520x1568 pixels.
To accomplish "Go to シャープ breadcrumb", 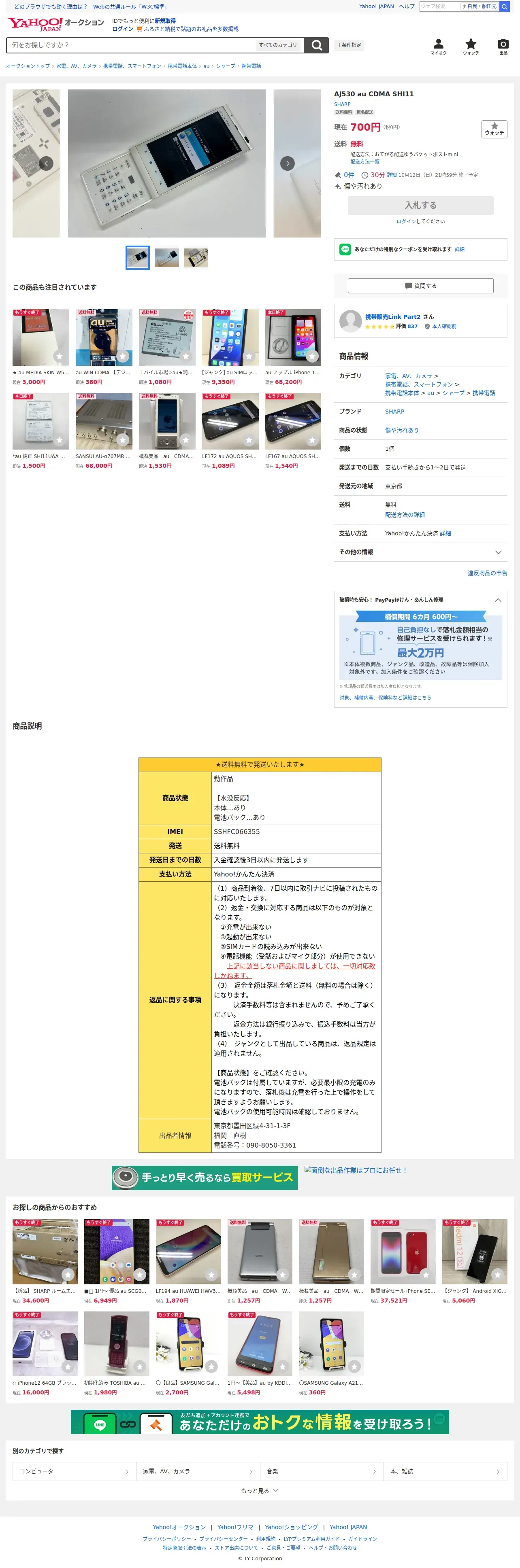I will (225, 66).
